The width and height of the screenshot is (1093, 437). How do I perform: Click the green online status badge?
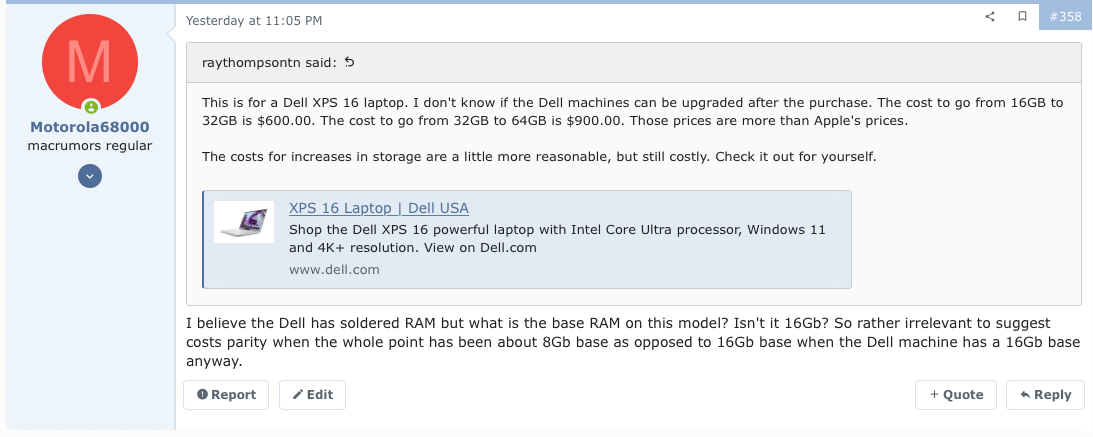pos(91,107)
